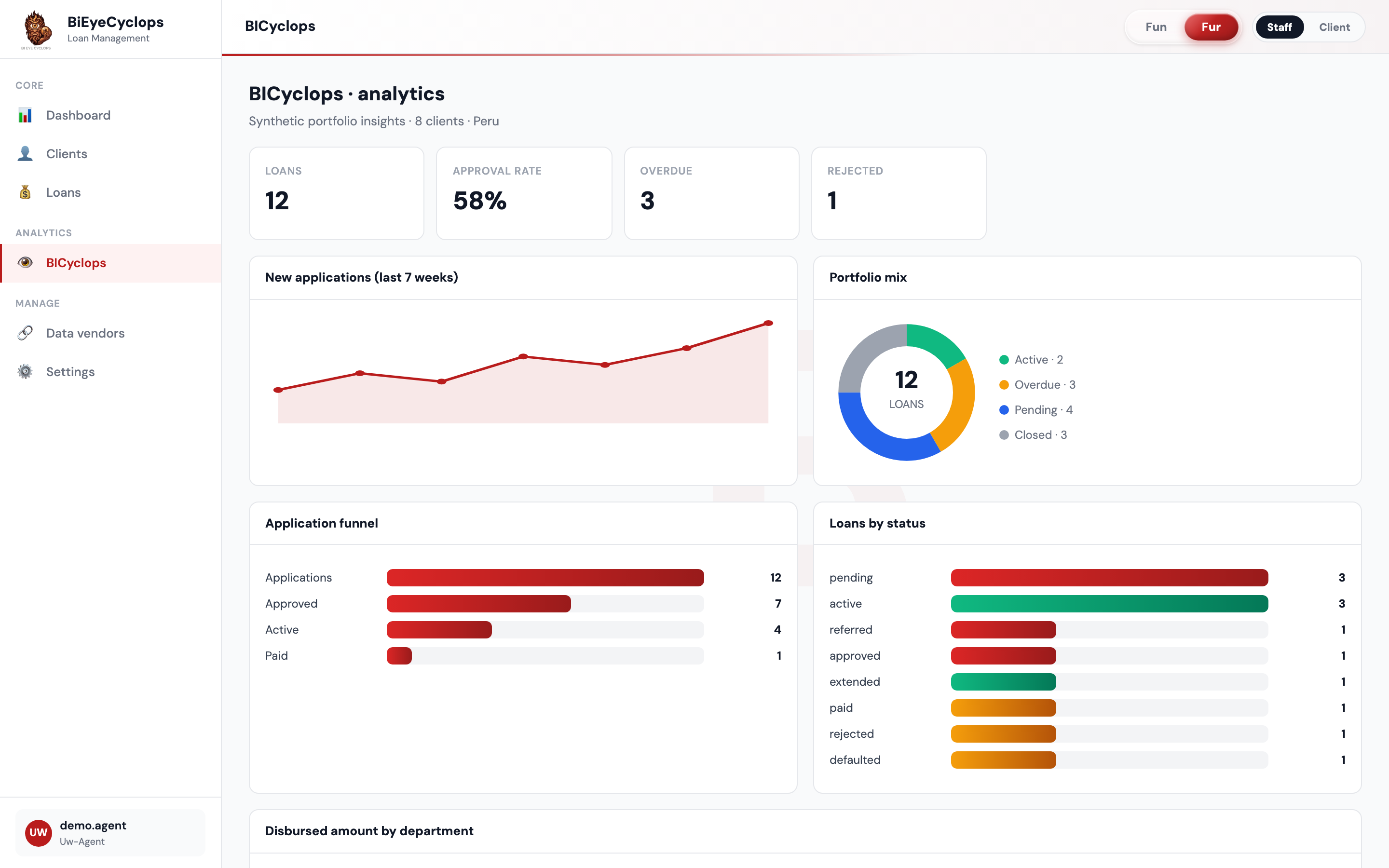The height and width of the screenshot is (868, 1389).
Task: Click the orange Overdue legend dot
Action: (x=1004, y=385)
